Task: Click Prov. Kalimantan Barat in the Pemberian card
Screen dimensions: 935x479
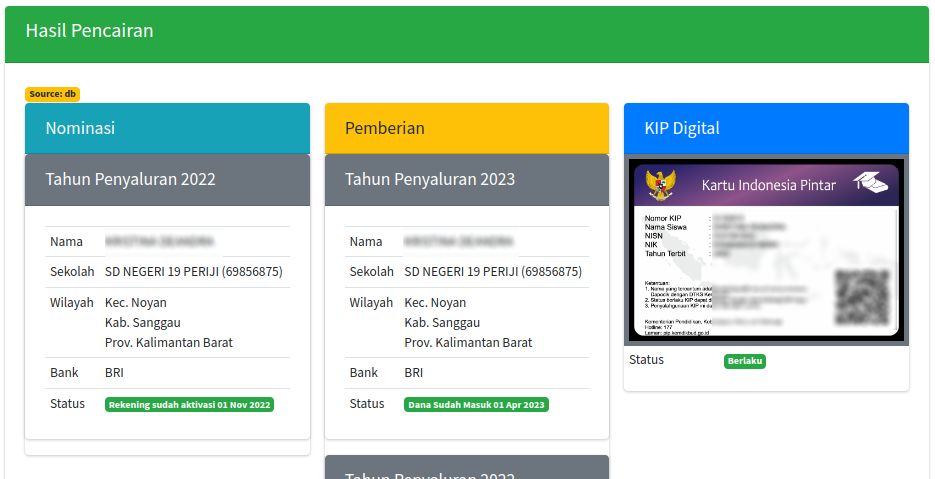Action: (x=468, y=343)
